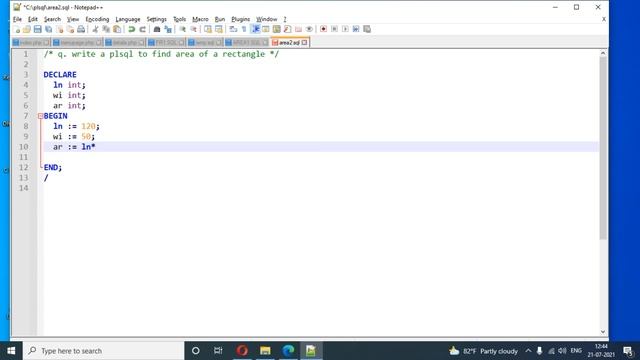The width and height of the screenshot is (640, 360).
Task: Collapse the BEGIN block fold marker
Action: pyautogui.click(x=40, y=116)
